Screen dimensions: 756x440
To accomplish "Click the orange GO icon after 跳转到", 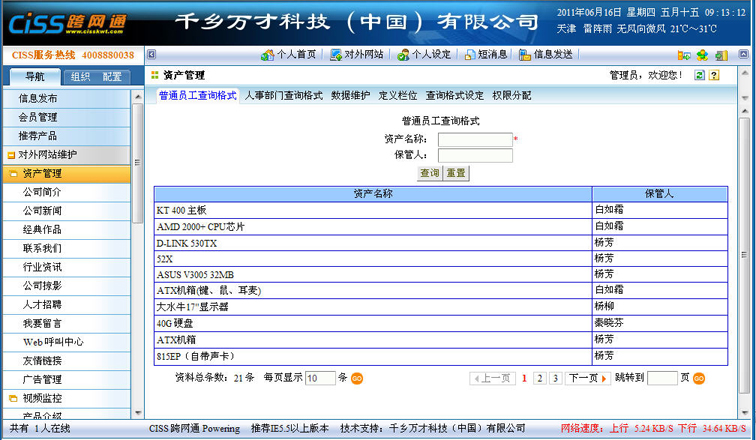I will 699,379.
